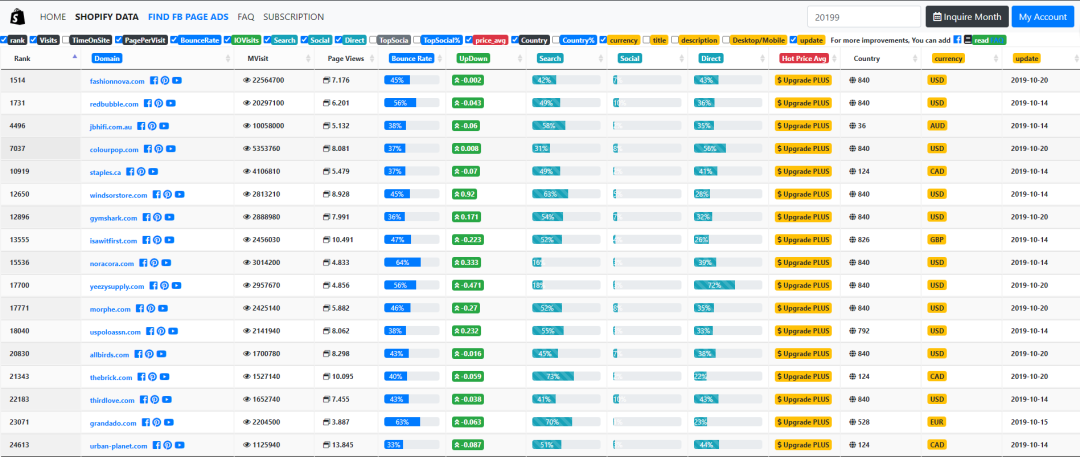Click the eye icon beside 22564700
This screenshot has width=1080, height=457.
coord(247,81)
